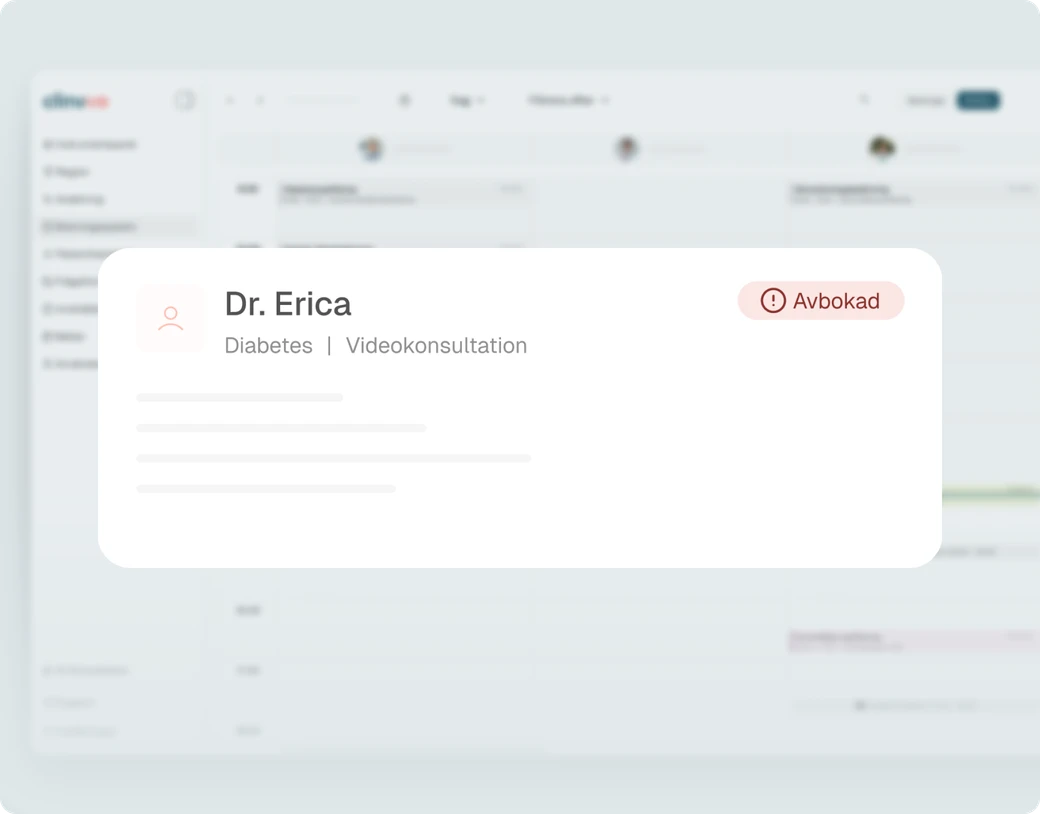Expand the filter dropdown in the top bar

click(568, 100)
